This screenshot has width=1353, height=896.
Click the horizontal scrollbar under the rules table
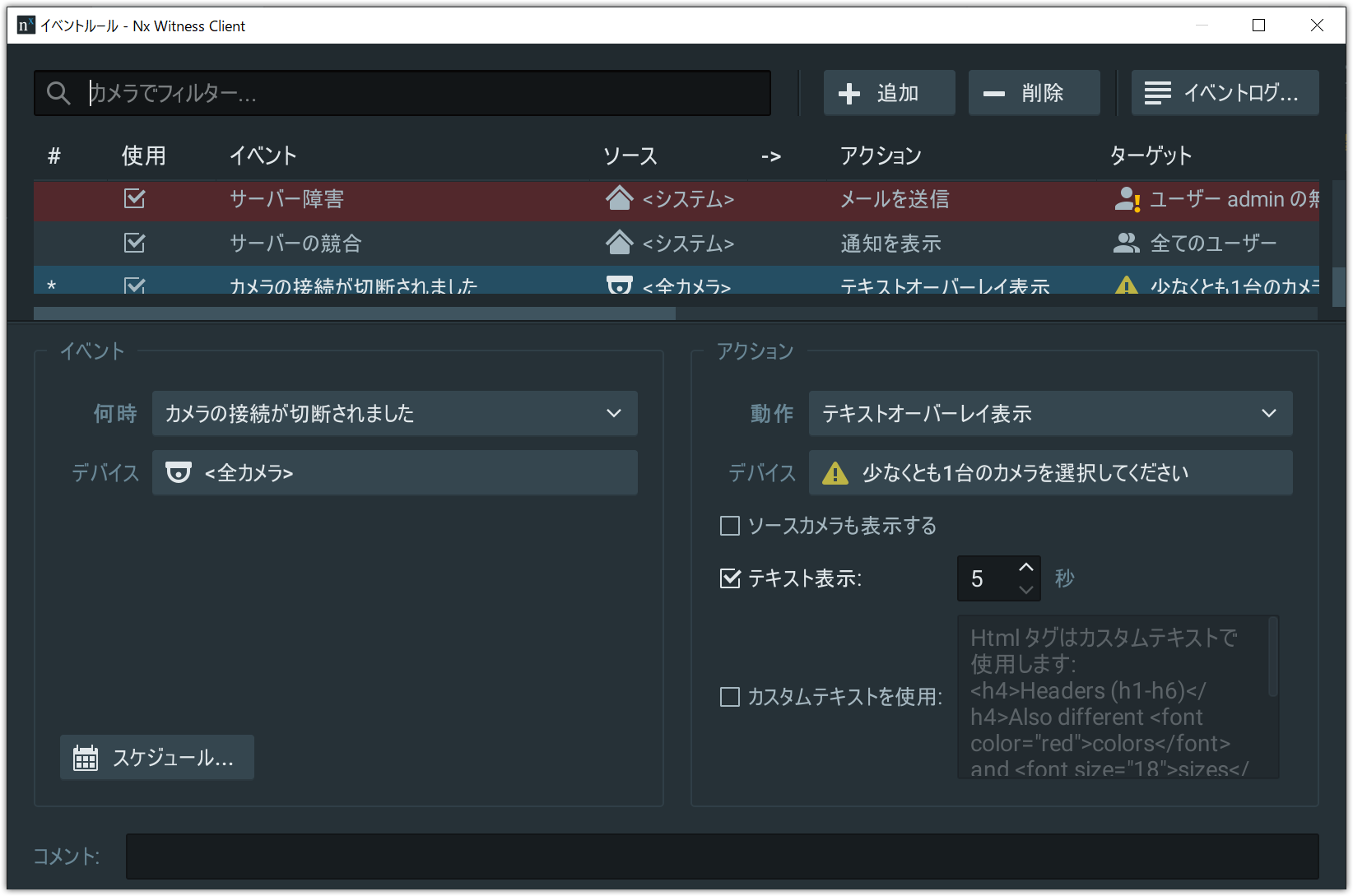coord(355,313)
